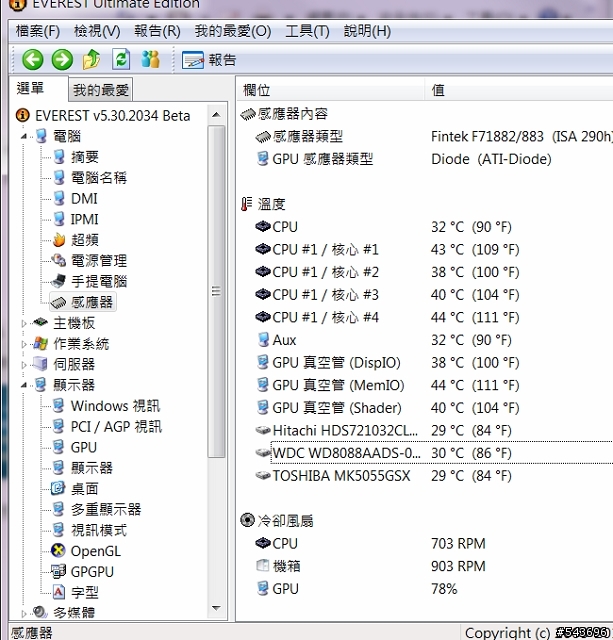
Task: Click the flame icon for 超頻
Action: (59, 240)
